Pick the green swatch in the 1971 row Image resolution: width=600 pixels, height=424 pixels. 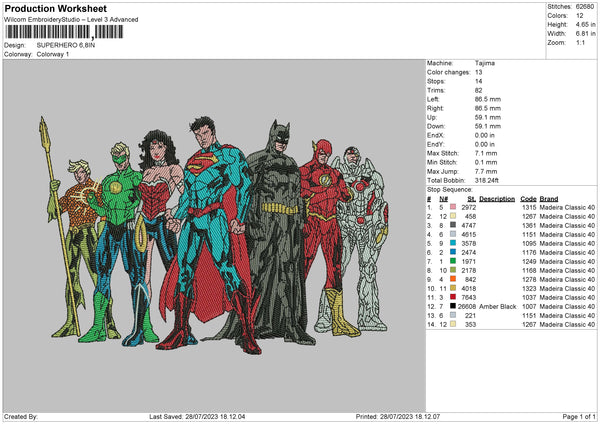(x=453, y=261)
